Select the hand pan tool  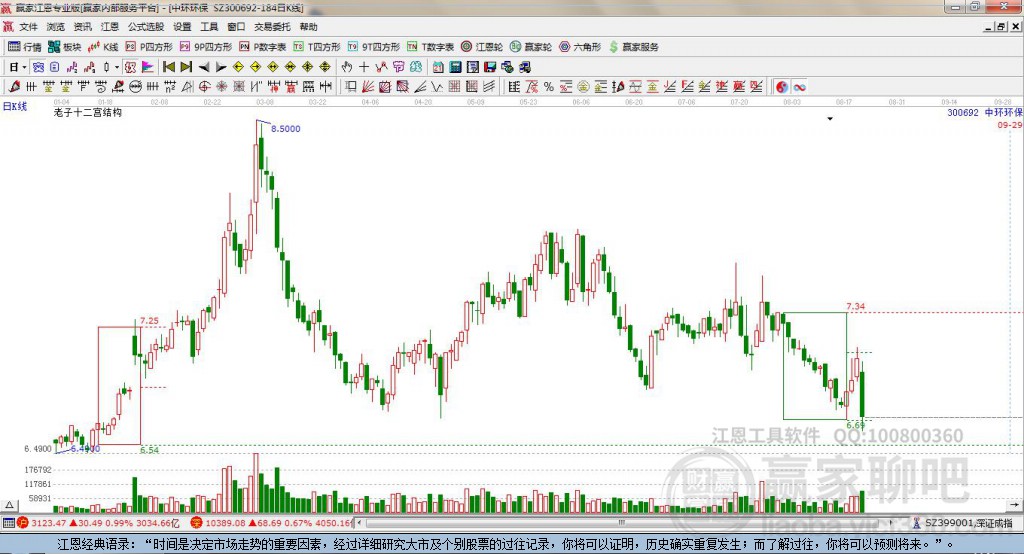click(x=347, y=67)
